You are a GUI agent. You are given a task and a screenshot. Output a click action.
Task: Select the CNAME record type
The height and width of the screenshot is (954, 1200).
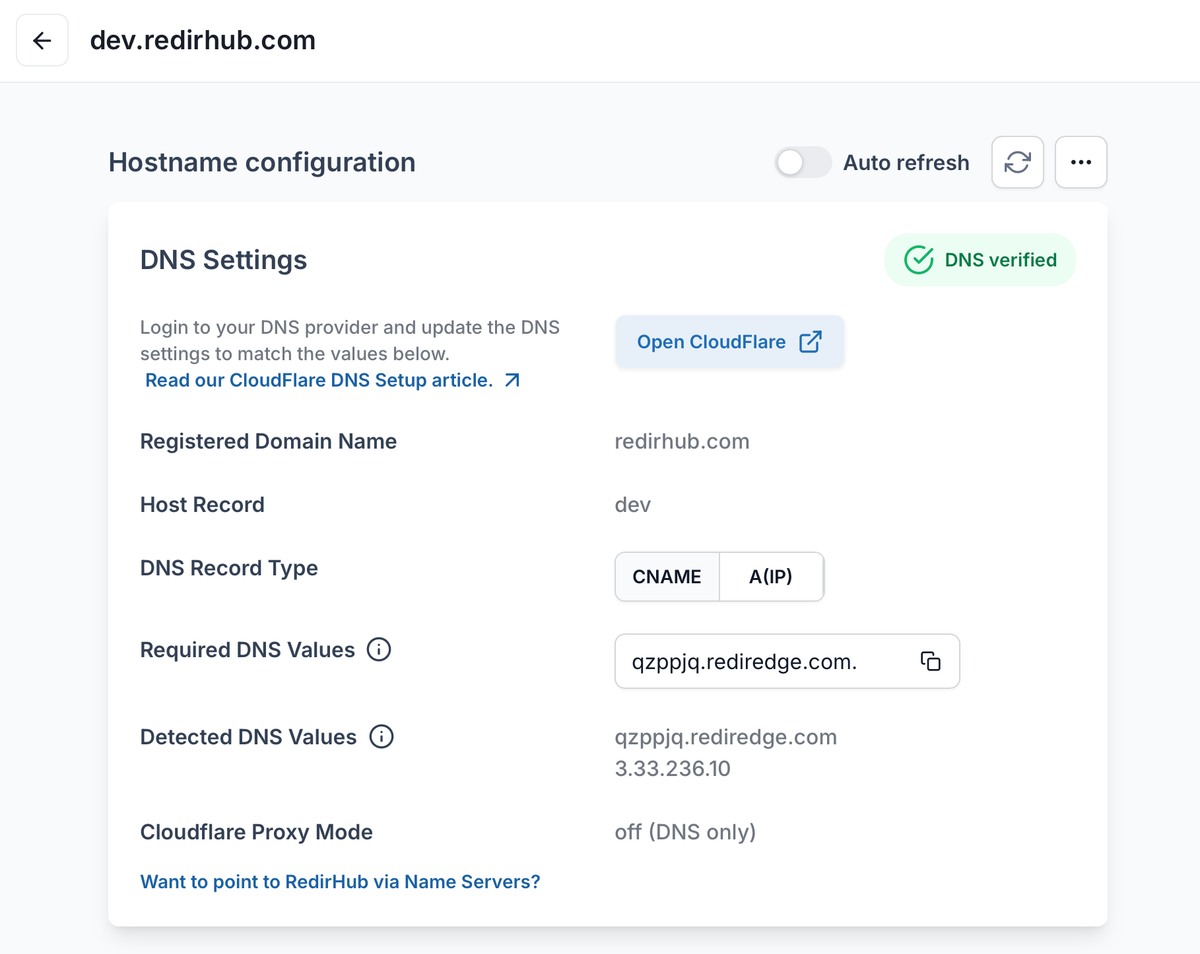[x=667, y=577]
